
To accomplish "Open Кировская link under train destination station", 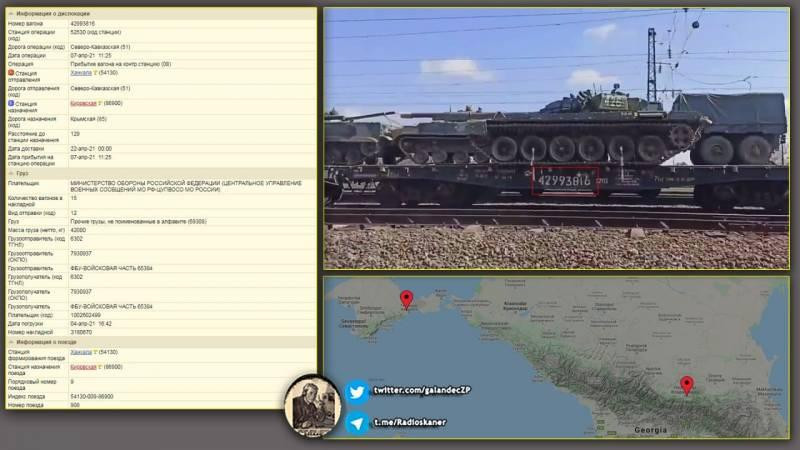I will pos(83,367).
